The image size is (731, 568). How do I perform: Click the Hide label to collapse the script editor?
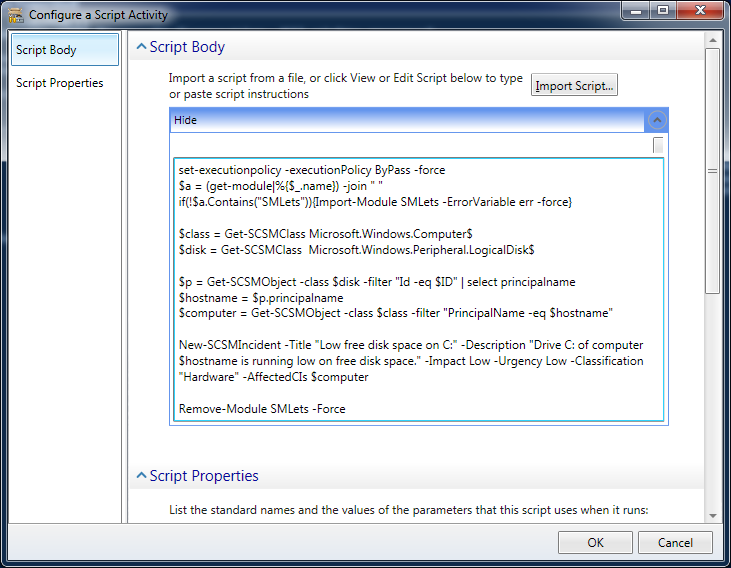click(x=186, y=120)
